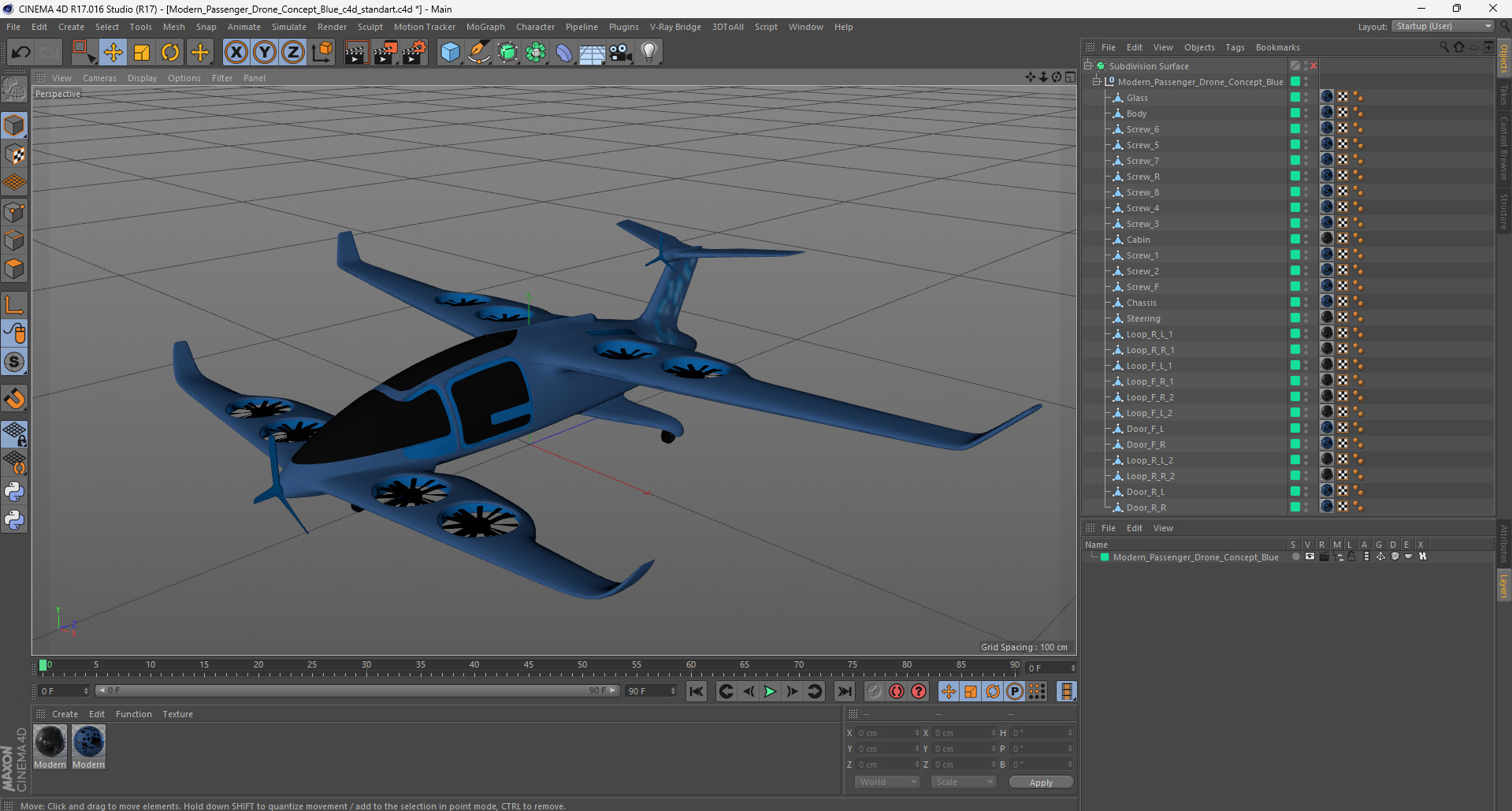1512x811 pixels.
Task: Collapse Modern_Passenger_Drone_Concept_Blue null node
Action: [x=1096, y=82]
